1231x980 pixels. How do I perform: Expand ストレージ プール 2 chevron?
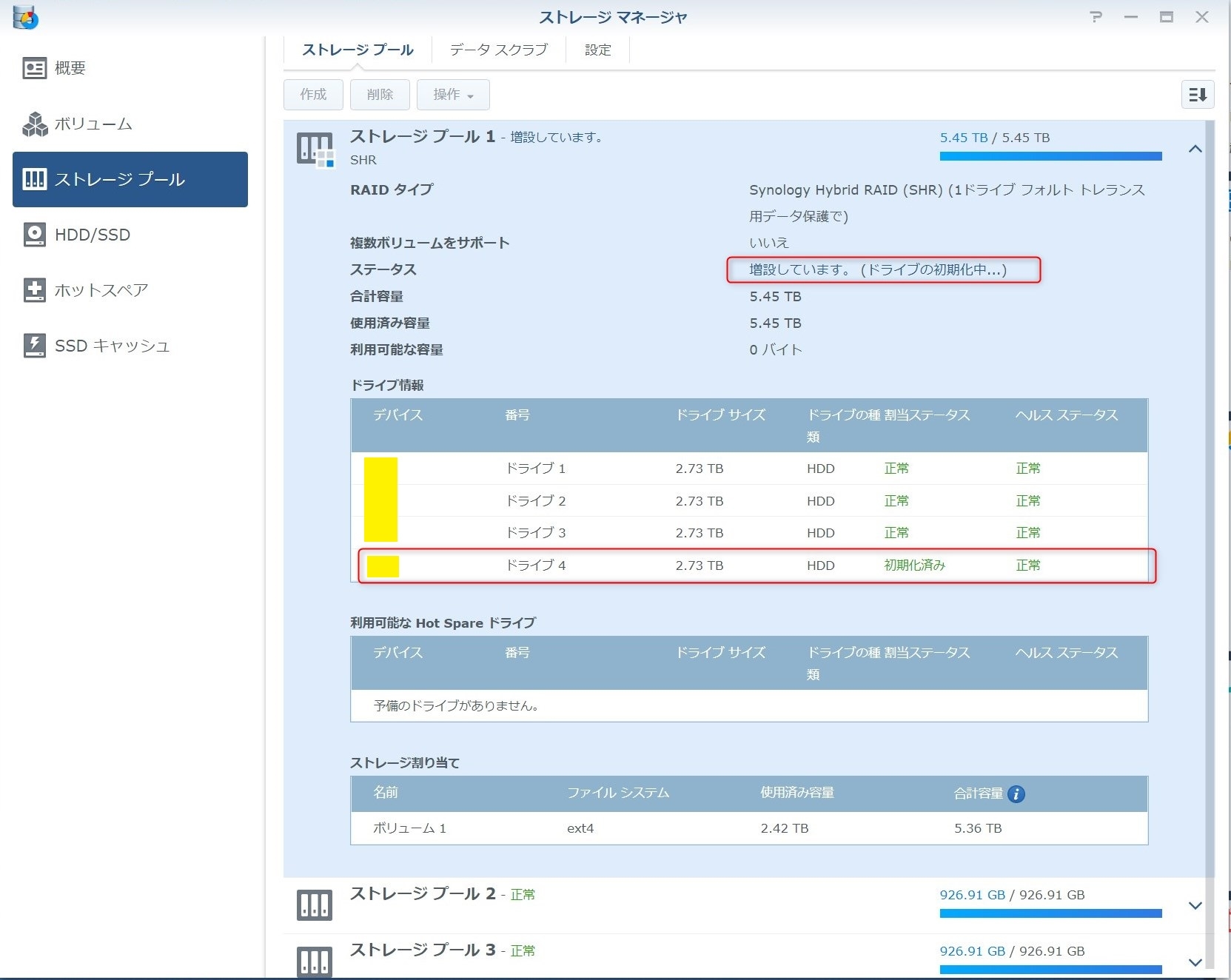pos(1195,905)
